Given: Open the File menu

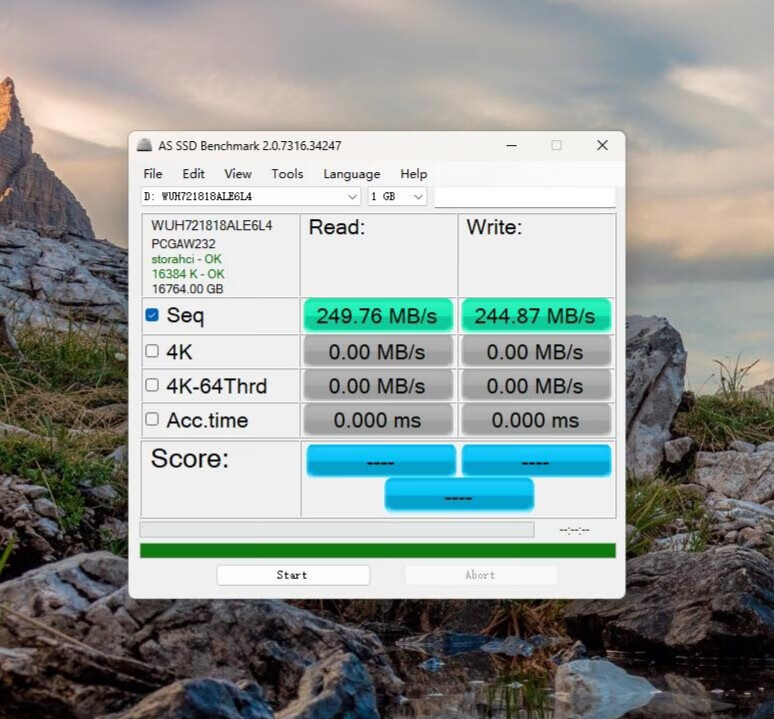Looking at the screenshot, I should click(153, 174).
